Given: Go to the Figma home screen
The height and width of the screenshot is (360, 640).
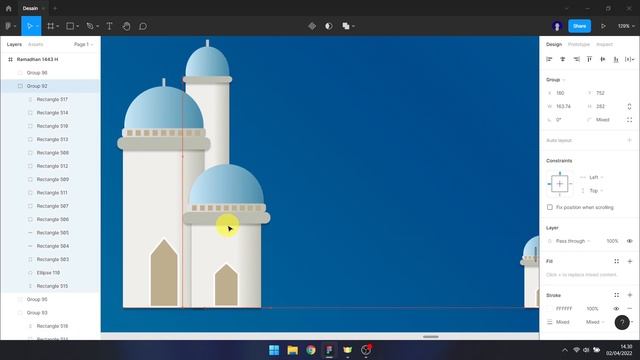Looking at the screenshot, I should tap(9, 8).
